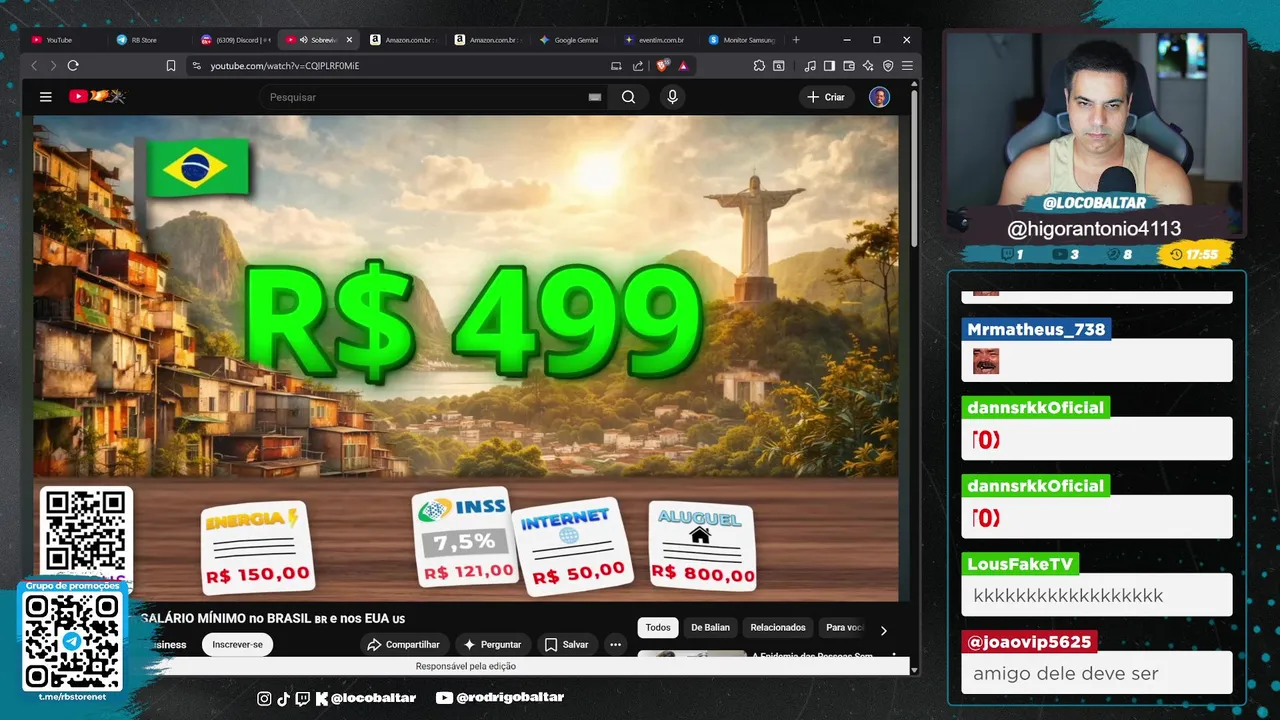Screen dimensions: 1280x720
Task: Switch to the YouTube tab
Action: point(65,40)
